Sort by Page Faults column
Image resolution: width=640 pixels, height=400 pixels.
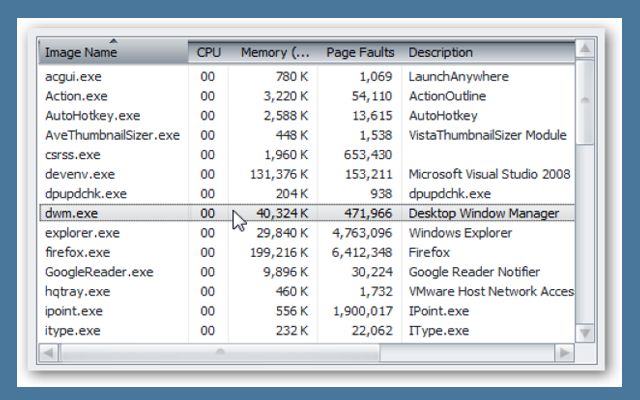(360, 52)
